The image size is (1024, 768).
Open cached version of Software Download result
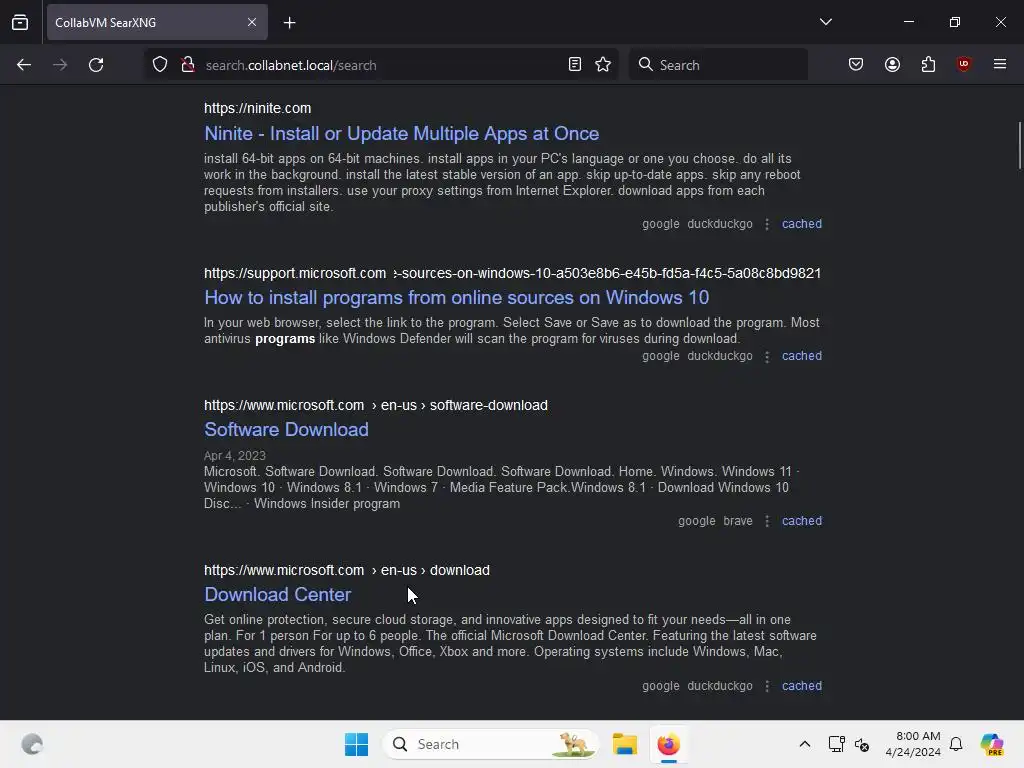click(802, 521)
